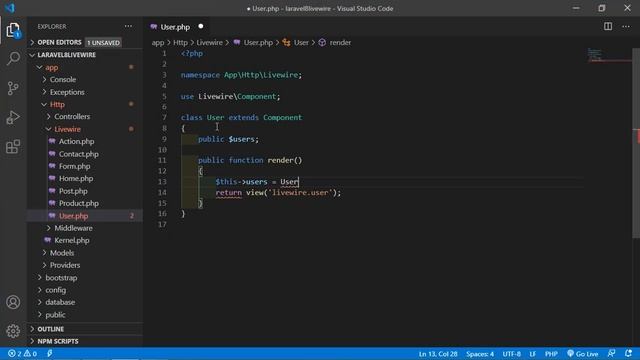This screenshot has width=640, height=360.
Task: Click Livewire in the breadcrumb
Action: (x=209, y=42)
